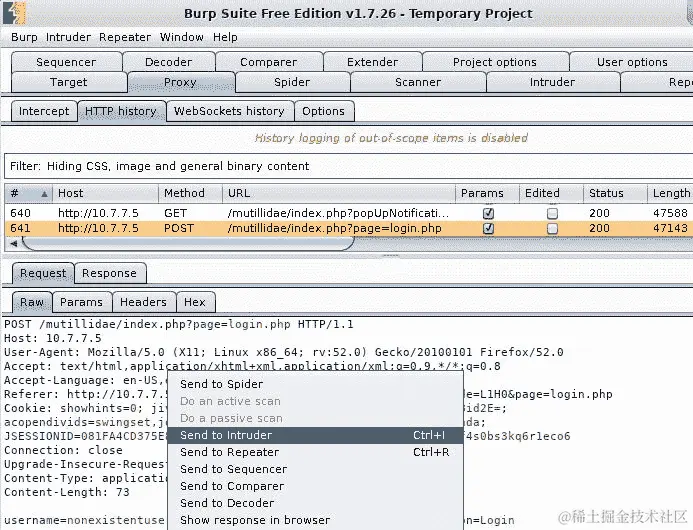Image resolution: width=693 pixels, height=530 pixels.
Task: Switch to the Headers view tab
Action: click(x=144, y=302)
